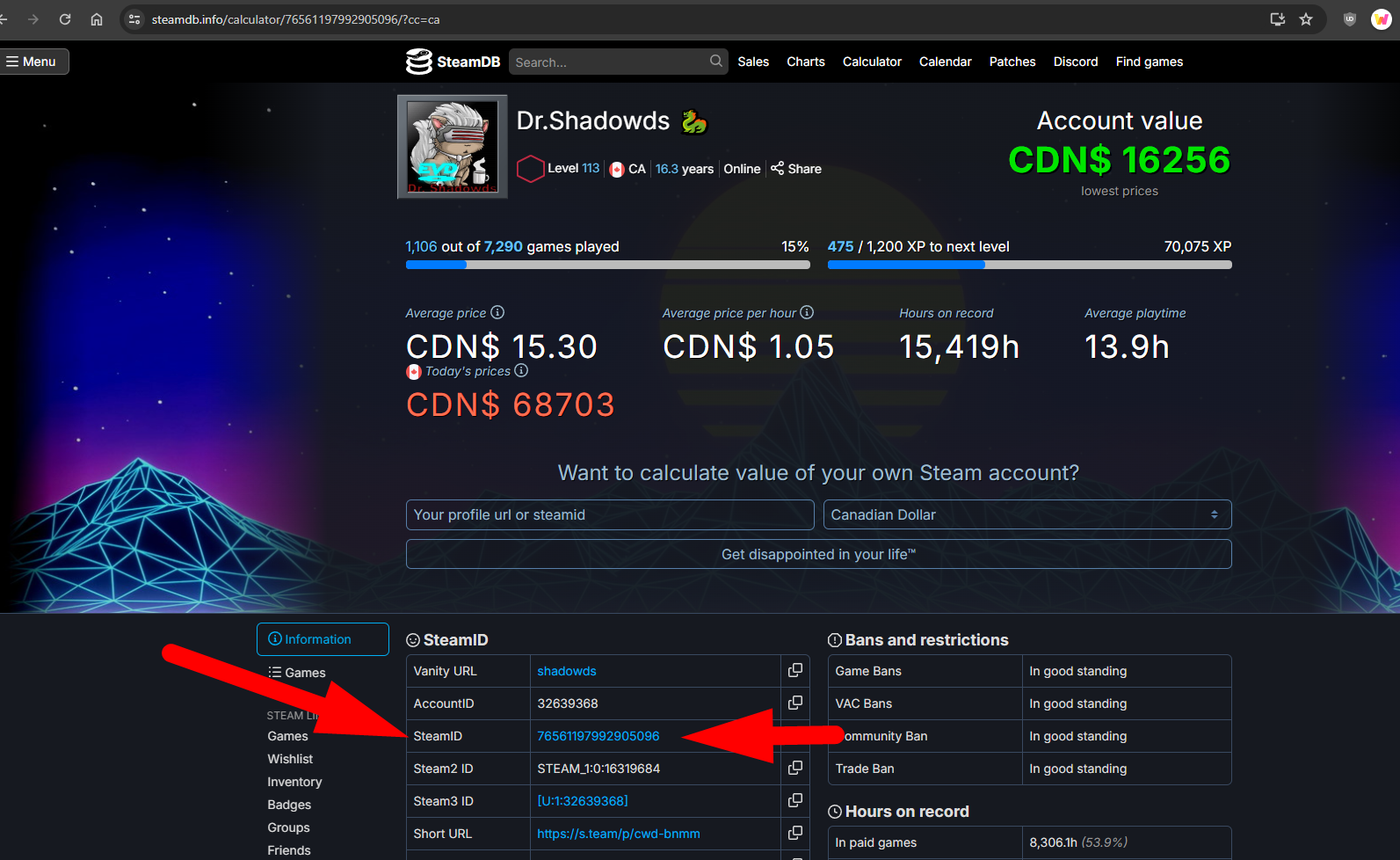
Task: Open the Calculator menu item
Action: click(872, 62)
